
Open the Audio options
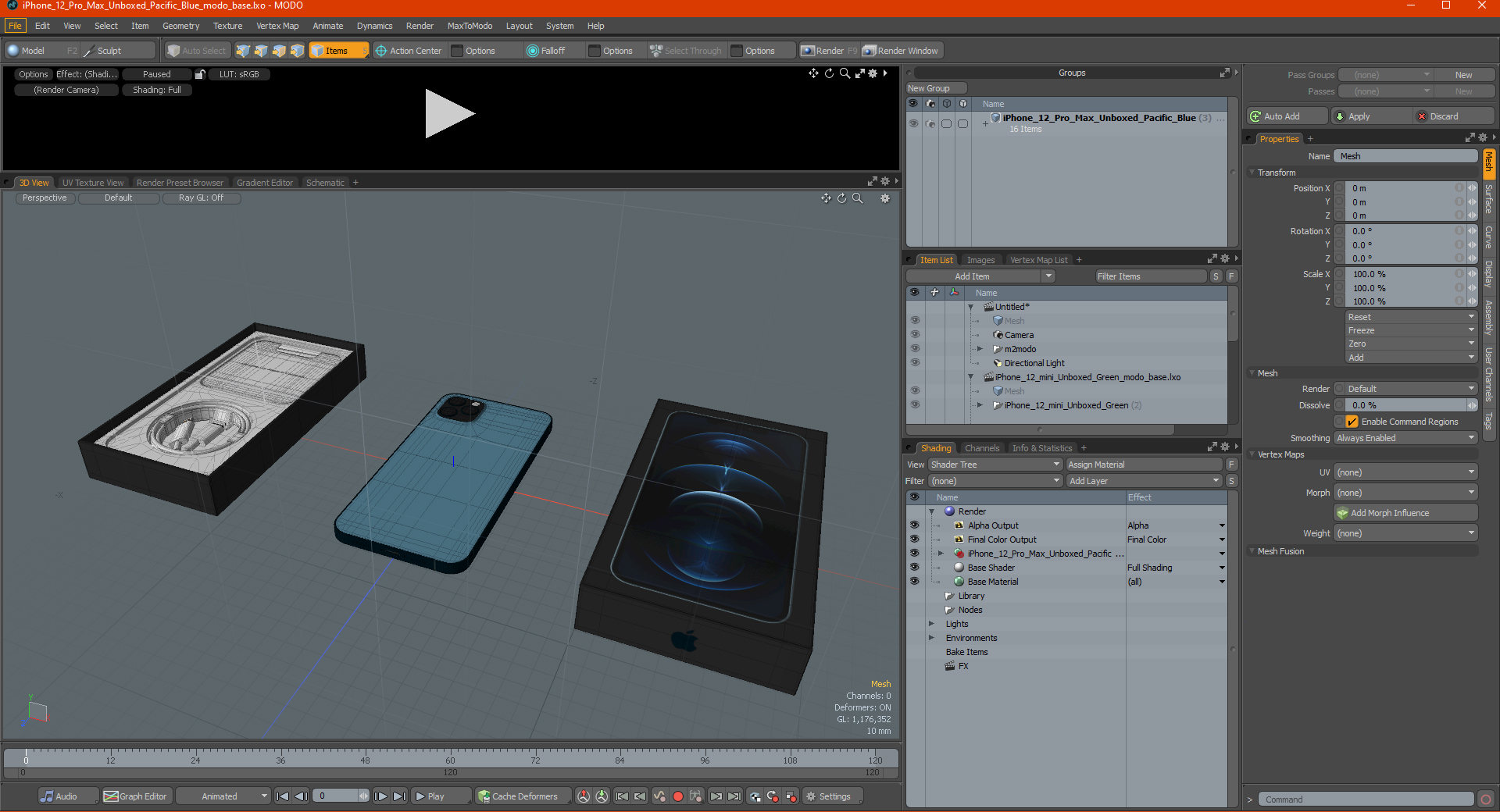pyautogui.click(x=67, y=796)
